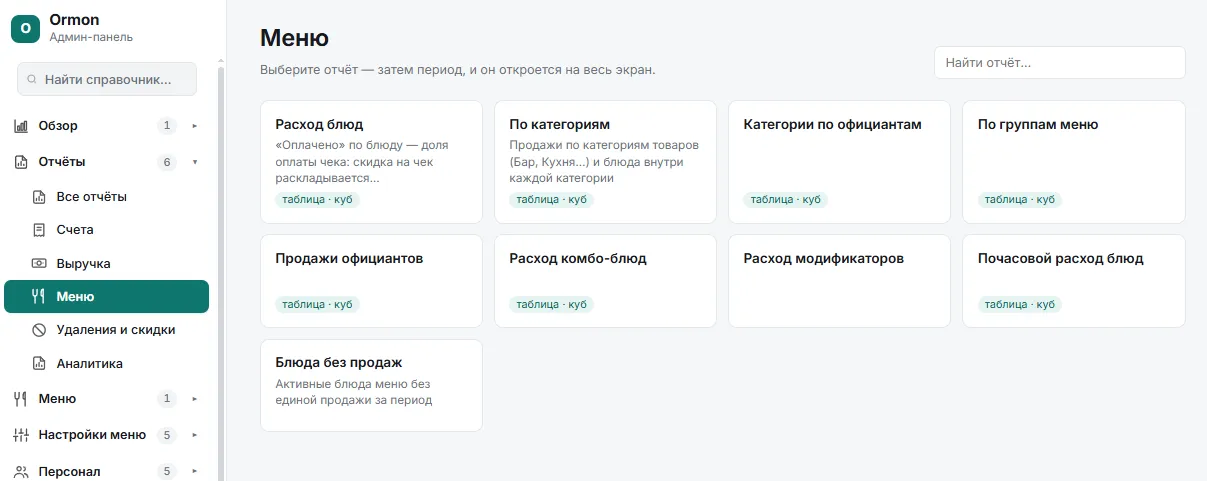Click the Меню page heading
The height and width of the screenshot is (481, 1207).
click(294, 38)
